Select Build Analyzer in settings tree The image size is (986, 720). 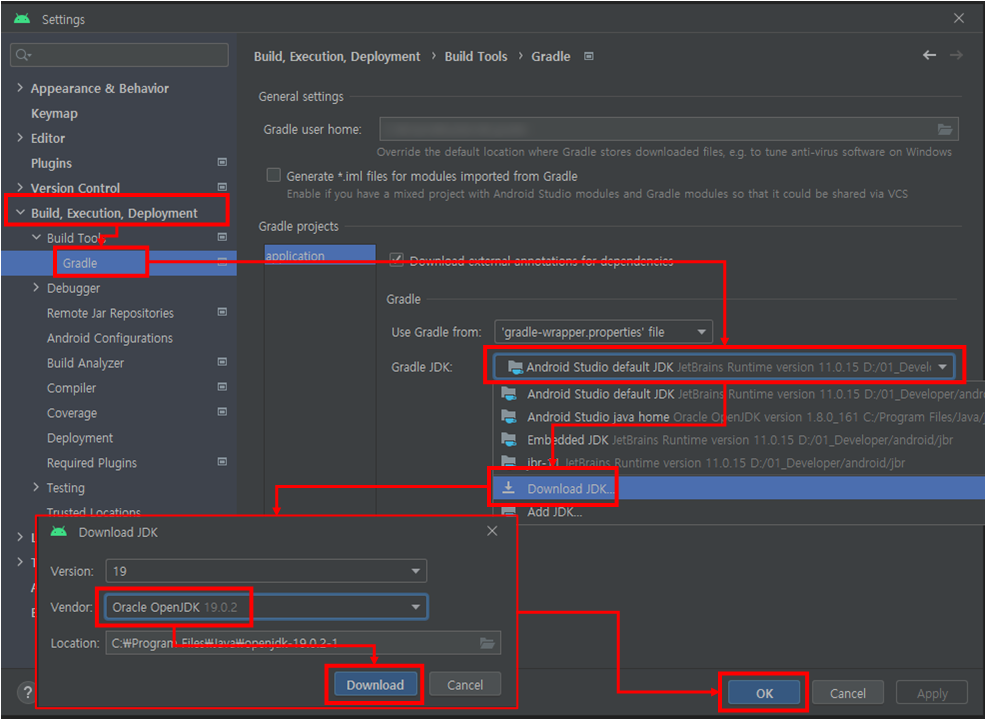pyautogui.click(x=86, y=363)
